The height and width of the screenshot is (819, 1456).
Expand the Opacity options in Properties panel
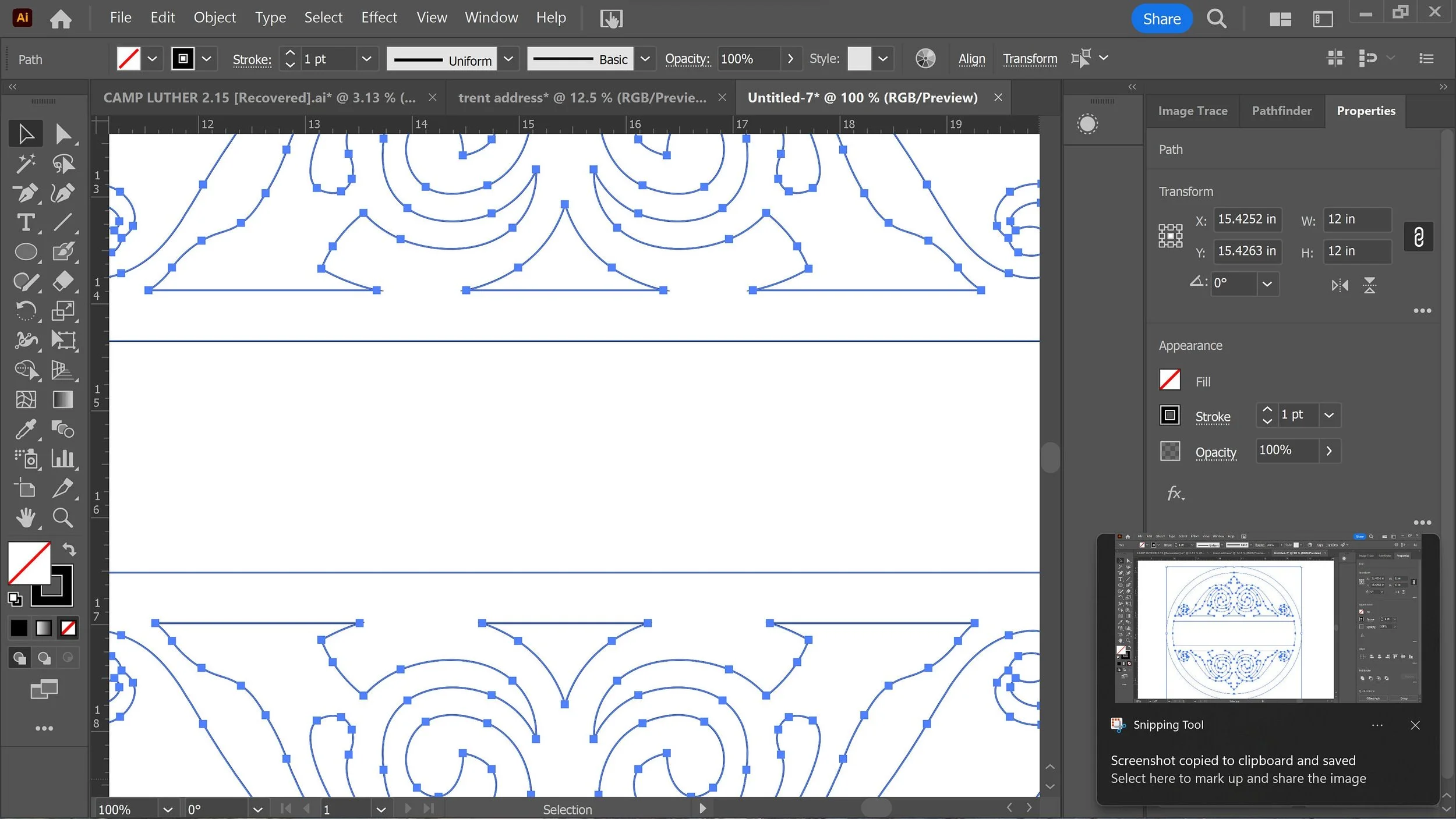(x=1329, y=451)
